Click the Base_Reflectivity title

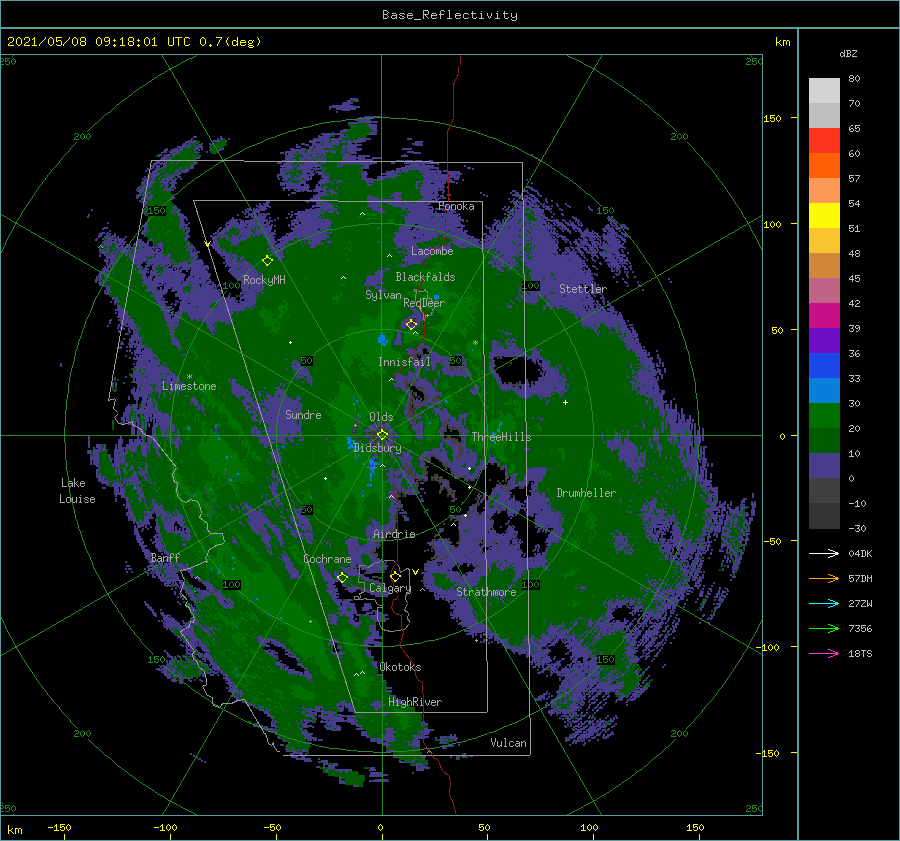pos(450,15)
